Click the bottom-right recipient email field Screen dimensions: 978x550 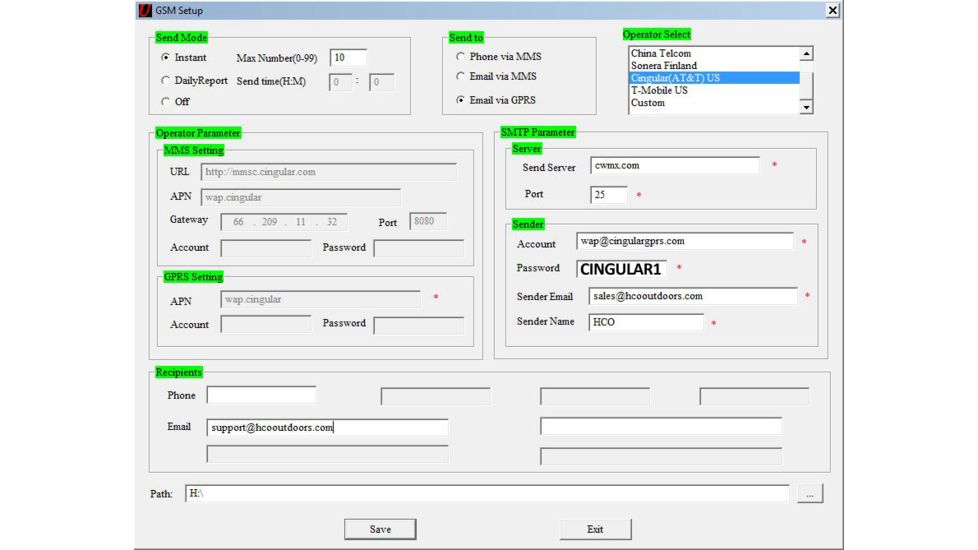[x=661, y=456]
